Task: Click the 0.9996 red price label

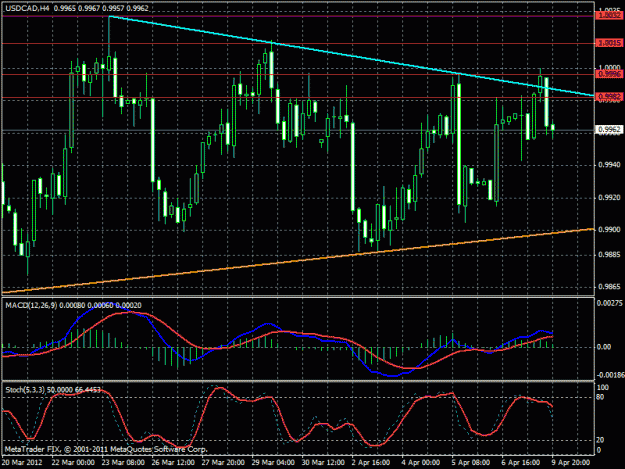Action: (x=609, y=74)
